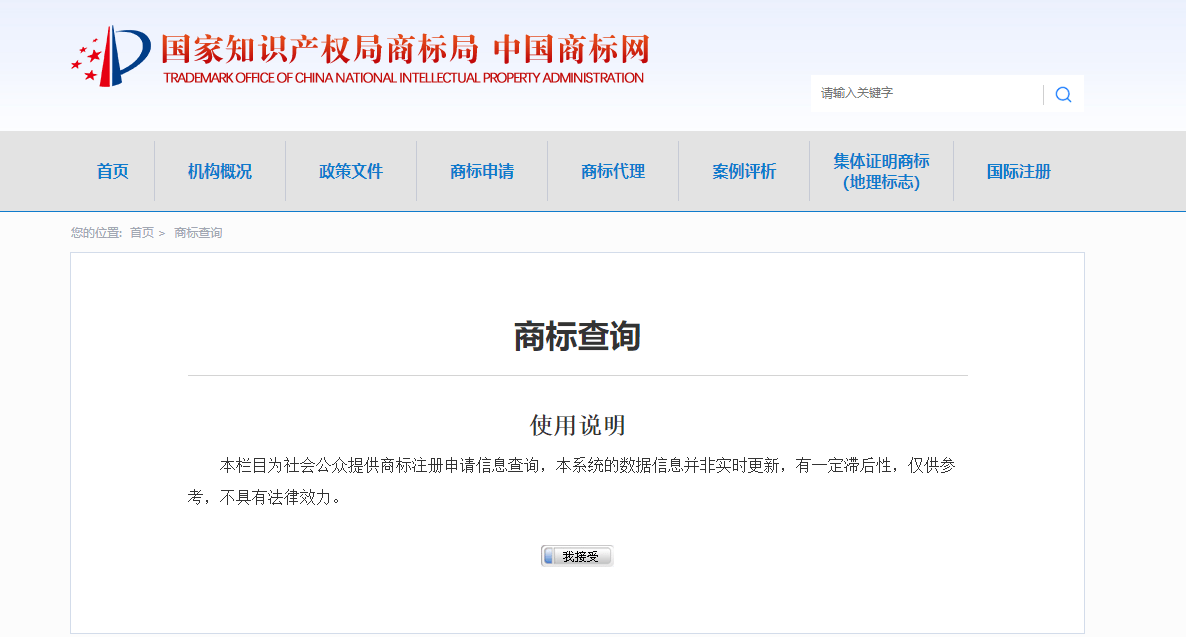Click the English Trademark Office subtitle text

coord(403,78)
